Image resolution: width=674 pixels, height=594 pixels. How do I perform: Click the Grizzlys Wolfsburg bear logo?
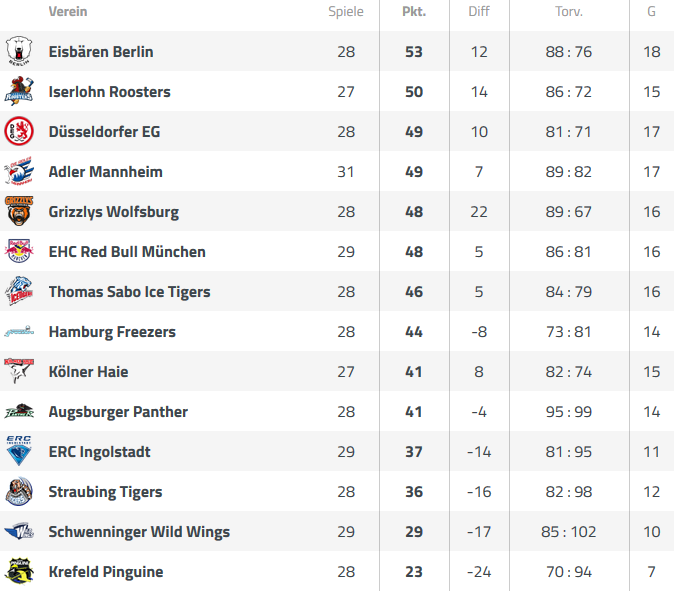(x=19, y=211)
